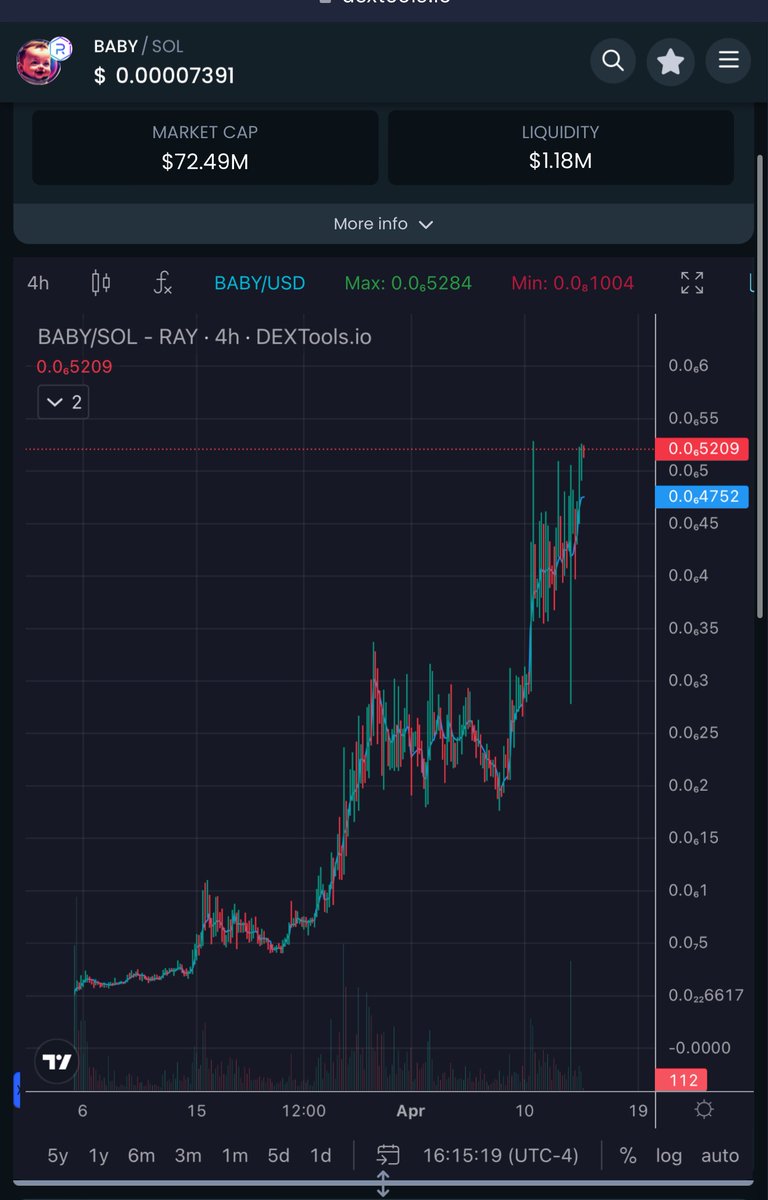Open the 4h interval selector
The image size is (768, 1200).
[38, 283]
